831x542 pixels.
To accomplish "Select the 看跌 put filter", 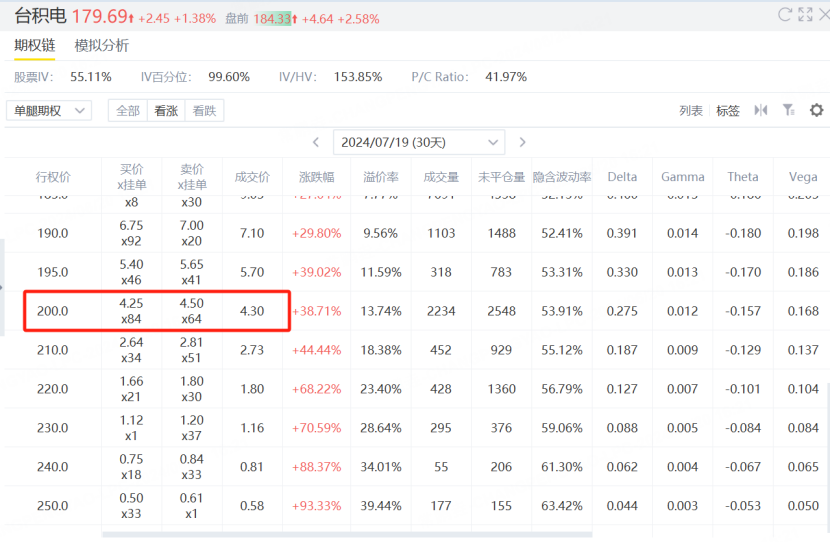I will 204,111.
